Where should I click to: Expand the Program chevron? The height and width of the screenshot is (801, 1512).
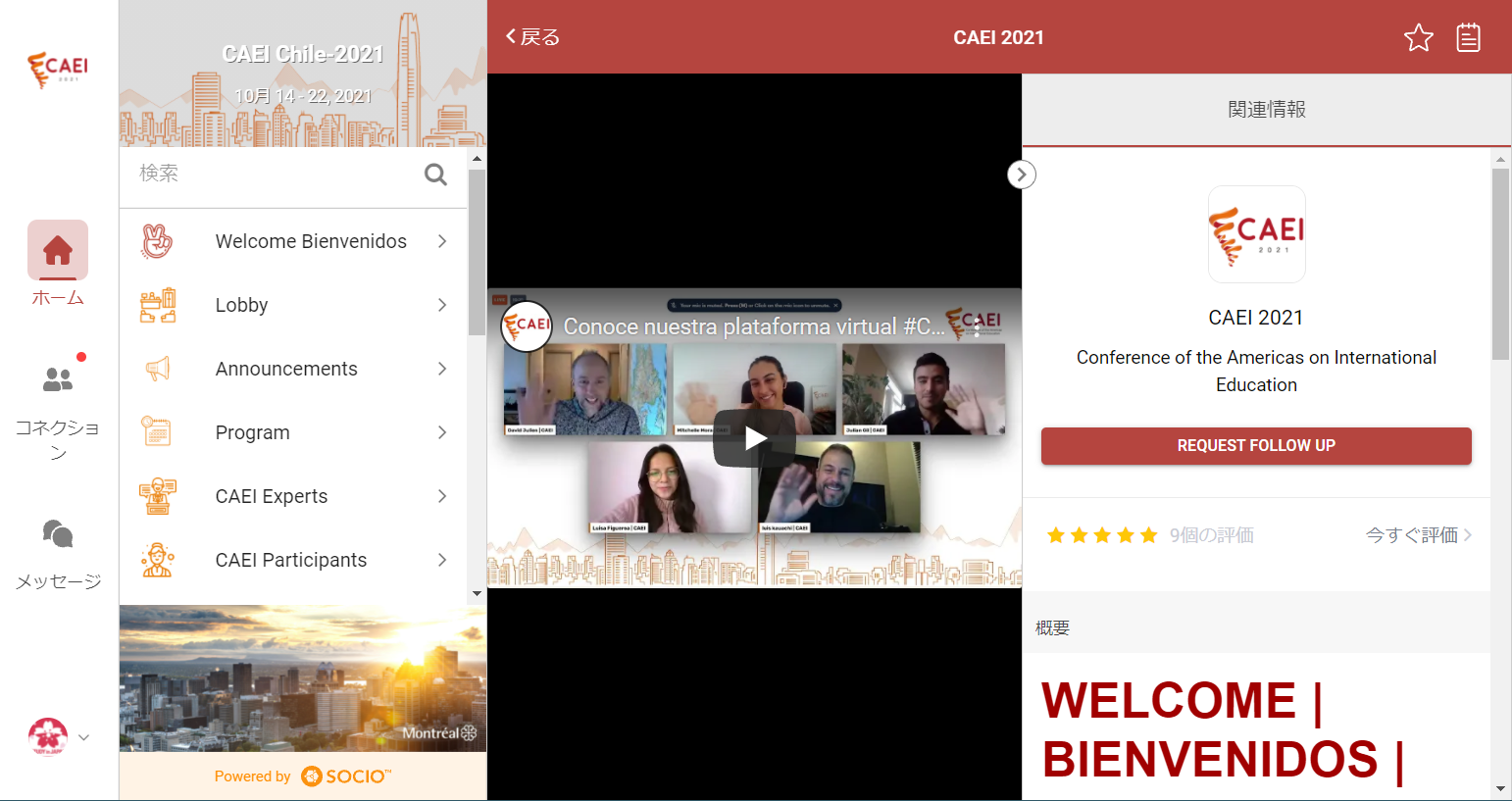442,432
